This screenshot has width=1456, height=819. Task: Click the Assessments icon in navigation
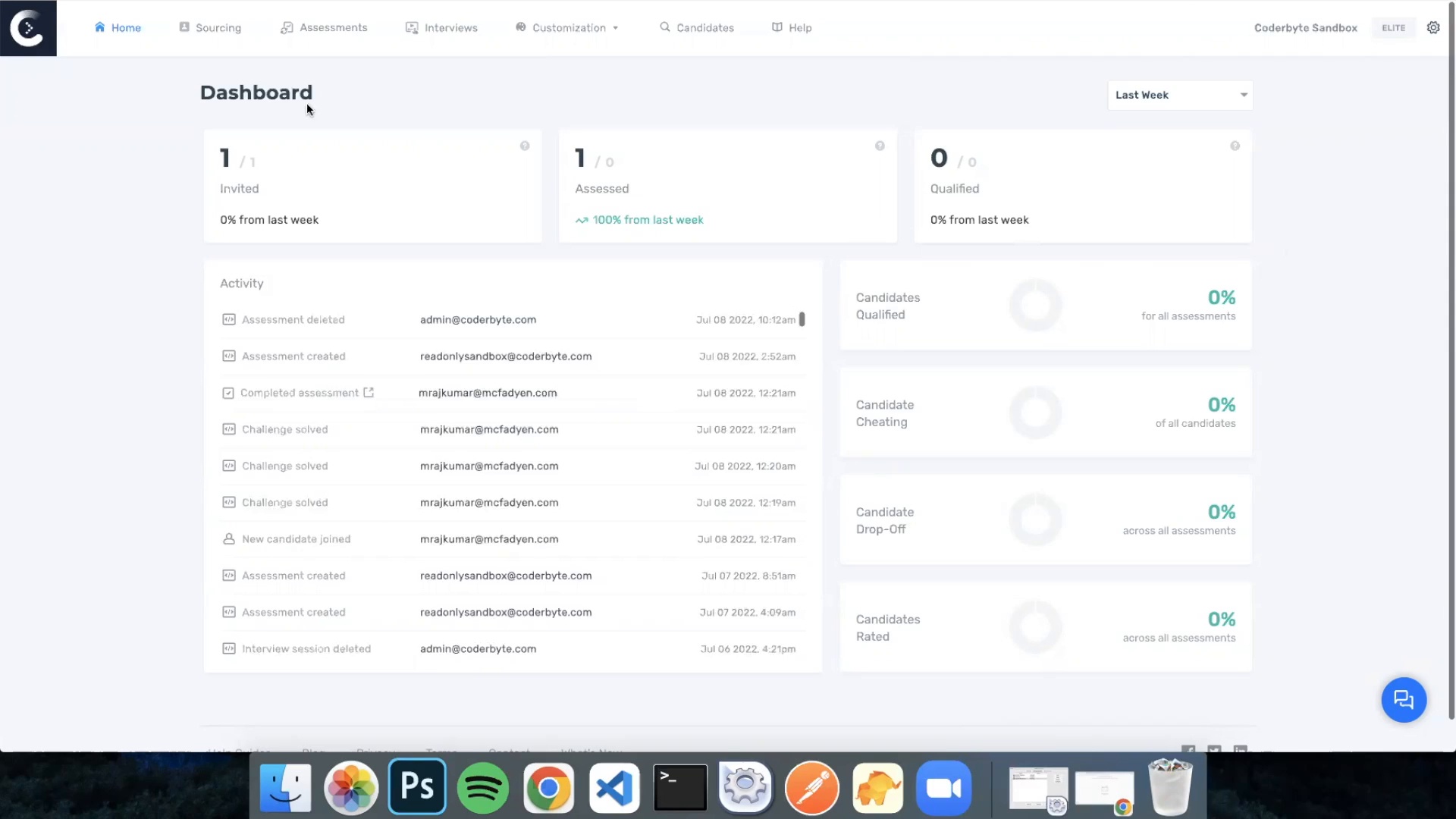[287, 27]
